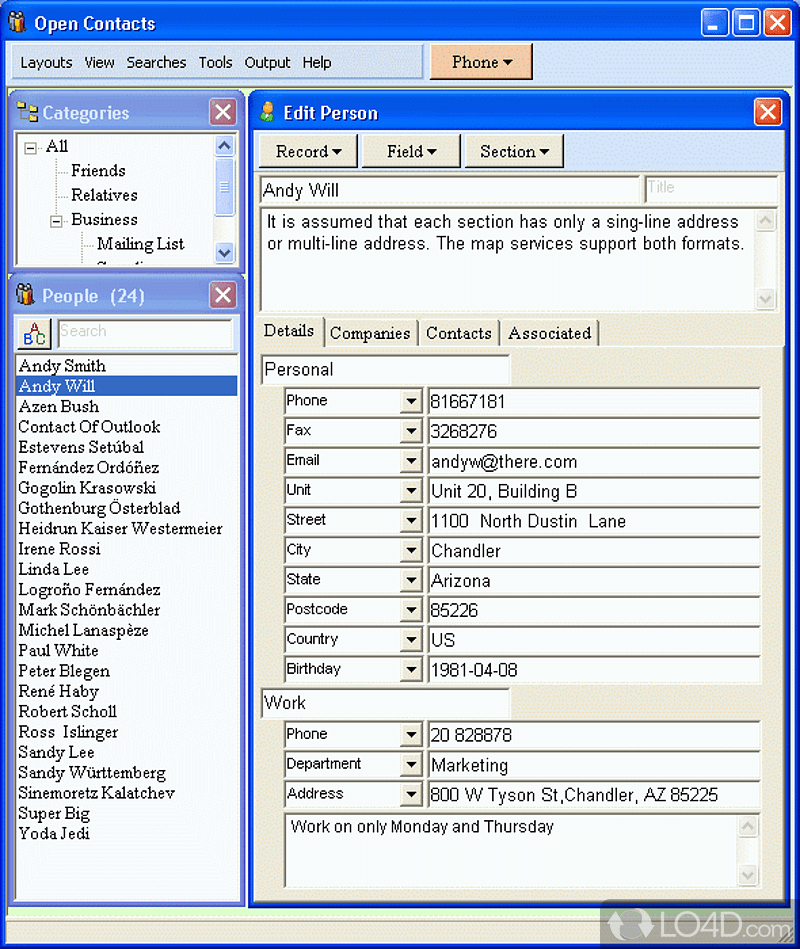Image resolution: width=800 pixels, height=949 pixels.
Task: Collapse the Business category tree node
Action: tap(56, 221)
